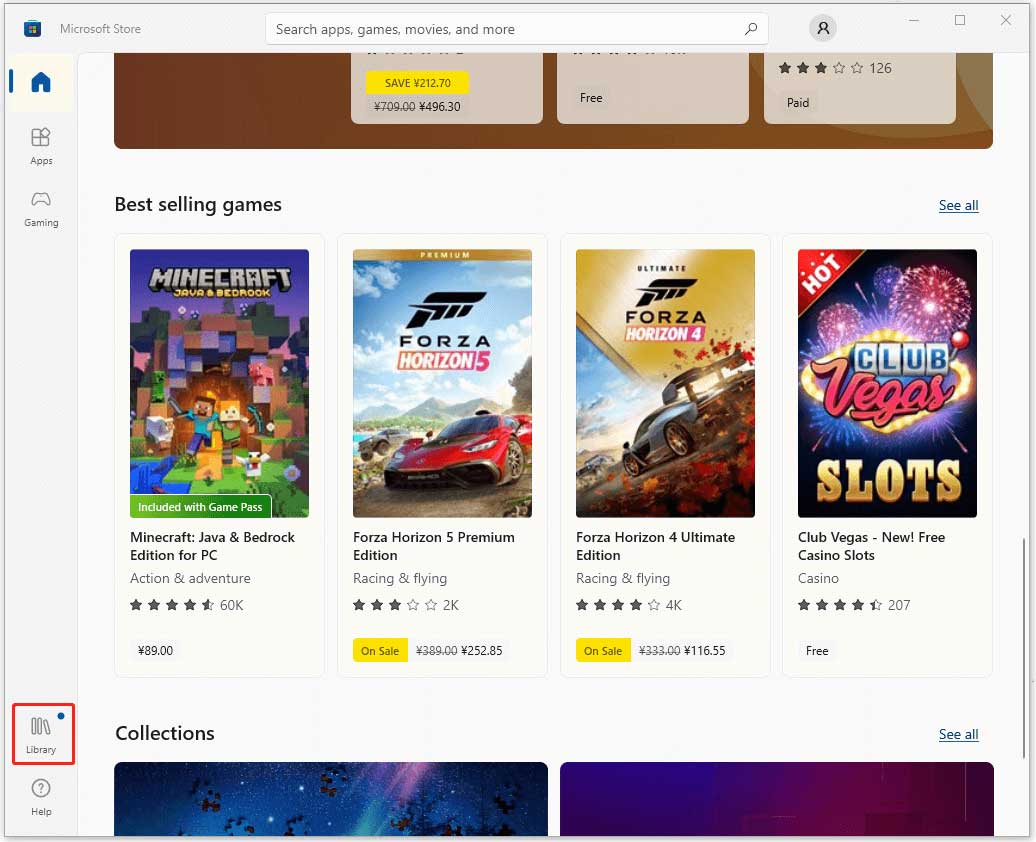Click the ¥252.85 sale price
Screen dimensions: 1036x842
(x=482, y=651)
